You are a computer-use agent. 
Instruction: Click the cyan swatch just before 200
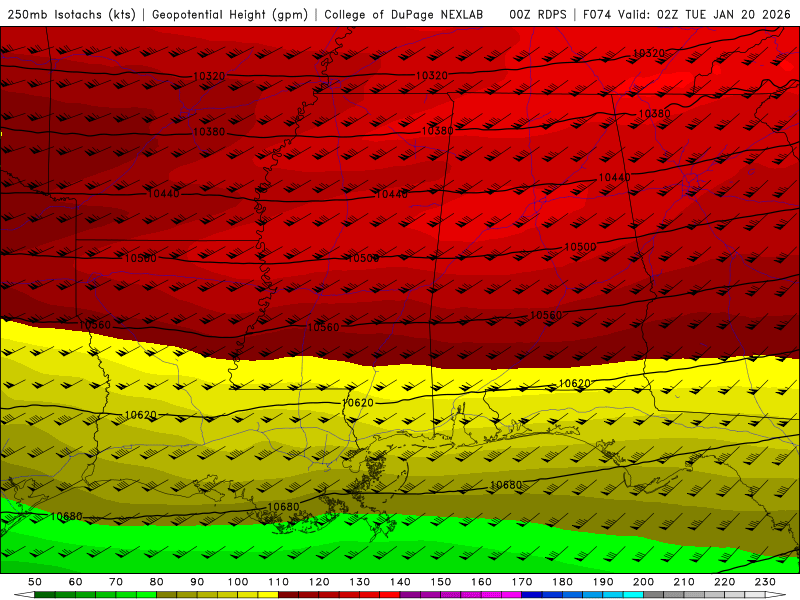[x=633, y=595]
